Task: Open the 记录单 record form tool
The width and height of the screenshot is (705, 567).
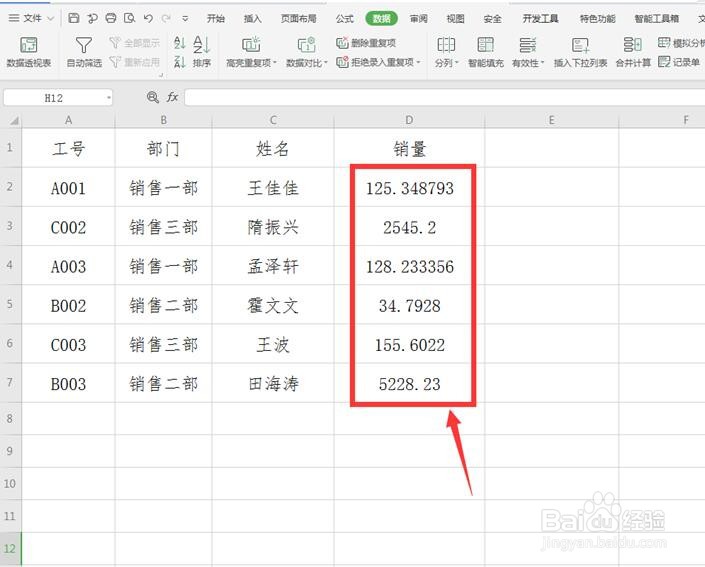Action: [x=679, y=62]
